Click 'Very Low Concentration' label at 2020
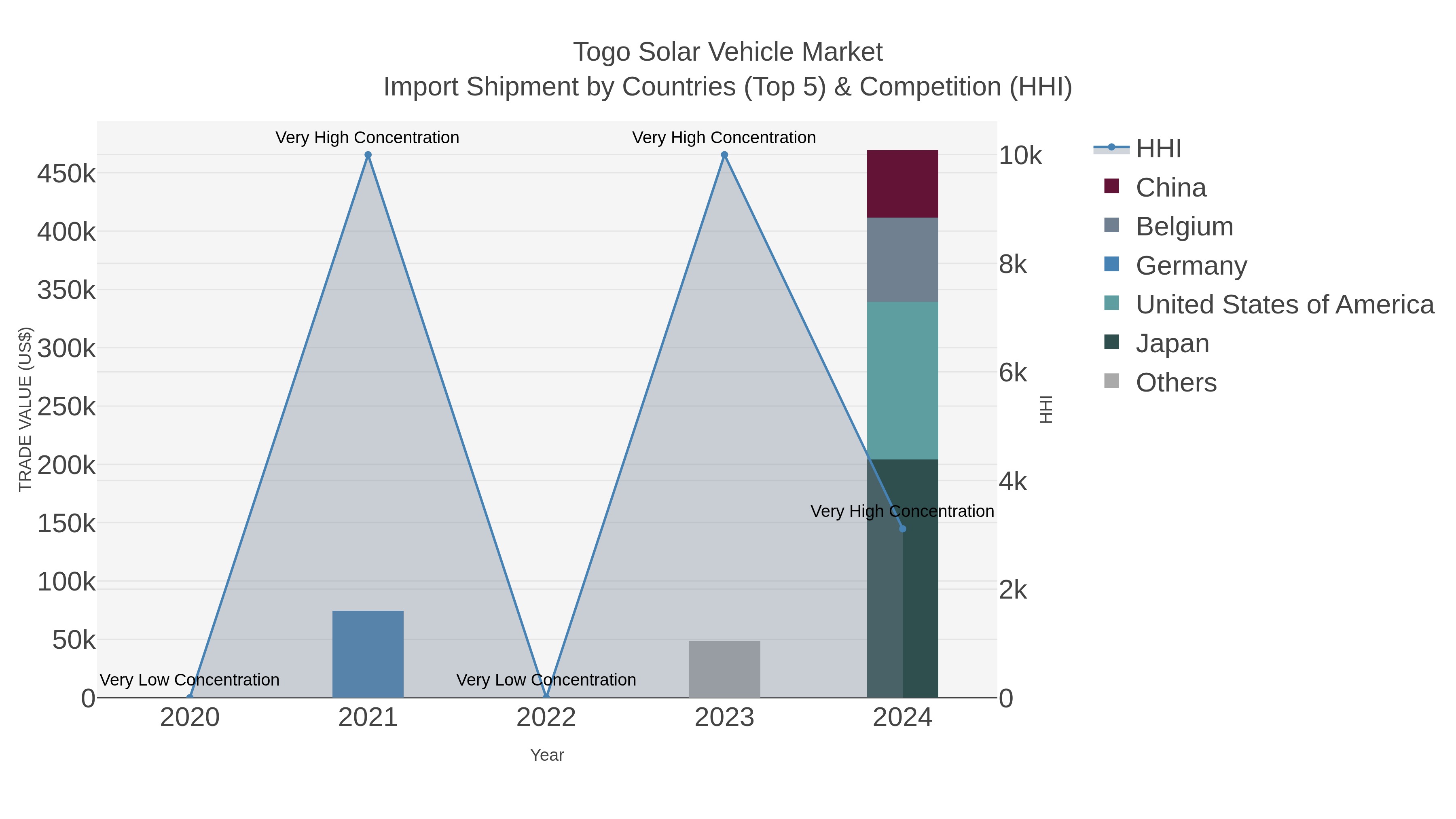1456x819 pixels. tap(189, 679)
